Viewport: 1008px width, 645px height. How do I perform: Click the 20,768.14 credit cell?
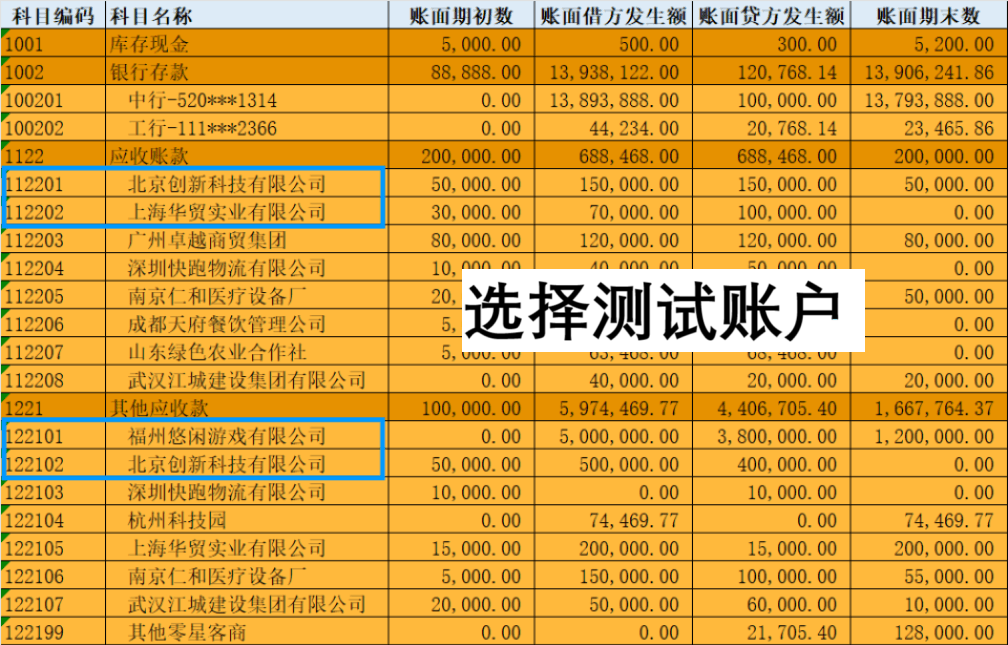(x=771, y=128)
